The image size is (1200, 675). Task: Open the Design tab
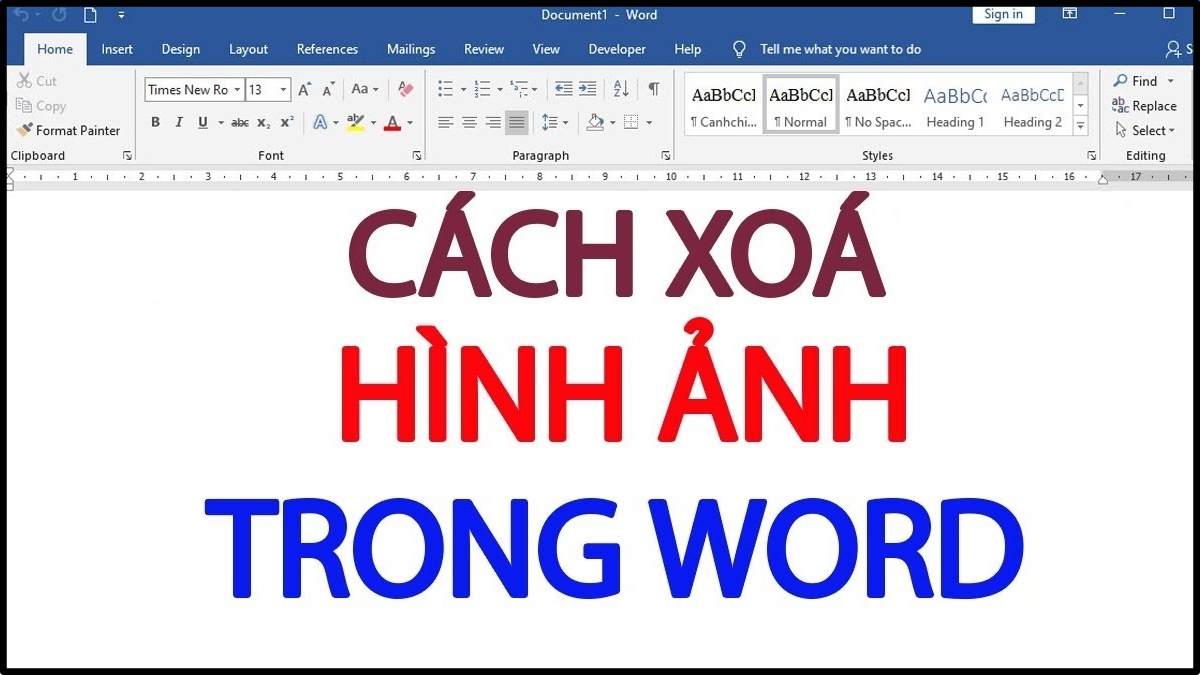point(180,49)
